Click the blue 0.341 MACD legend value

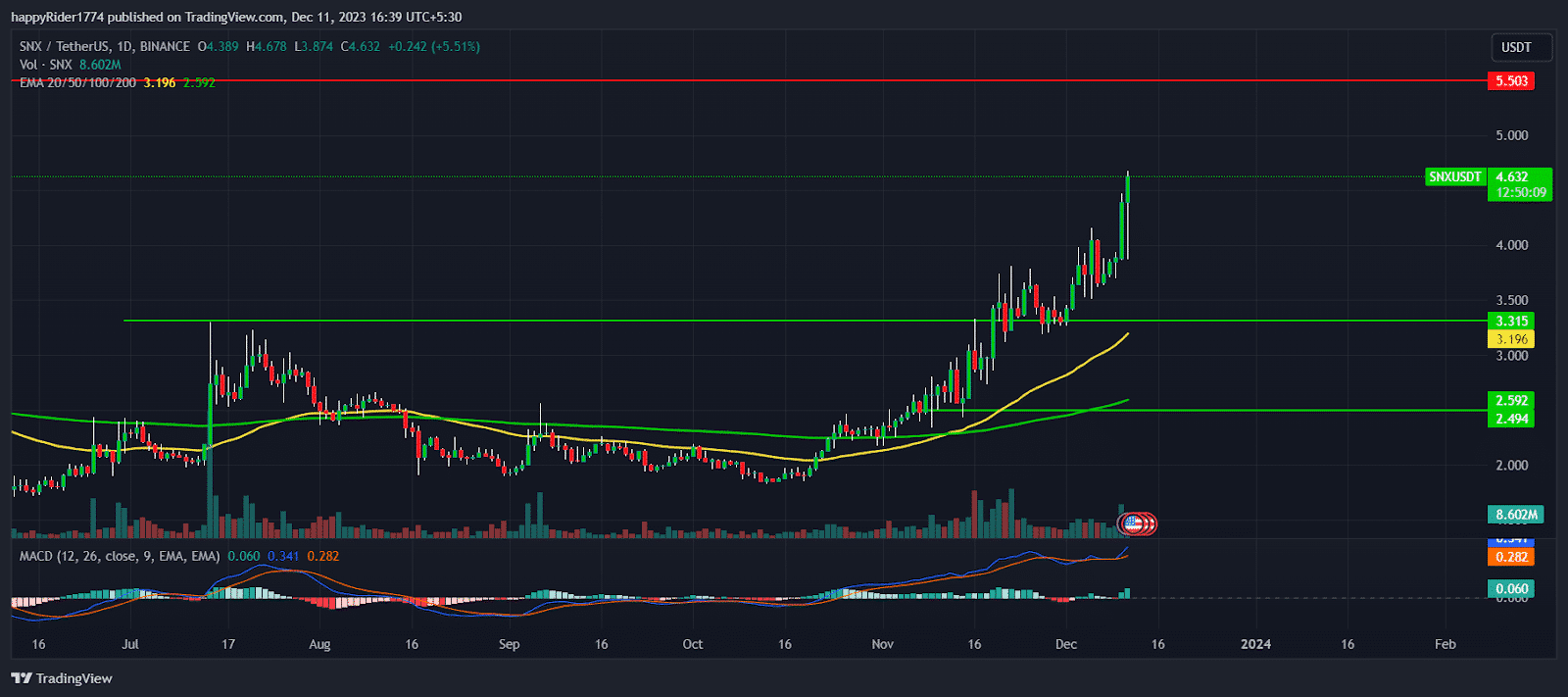(283, 556)
